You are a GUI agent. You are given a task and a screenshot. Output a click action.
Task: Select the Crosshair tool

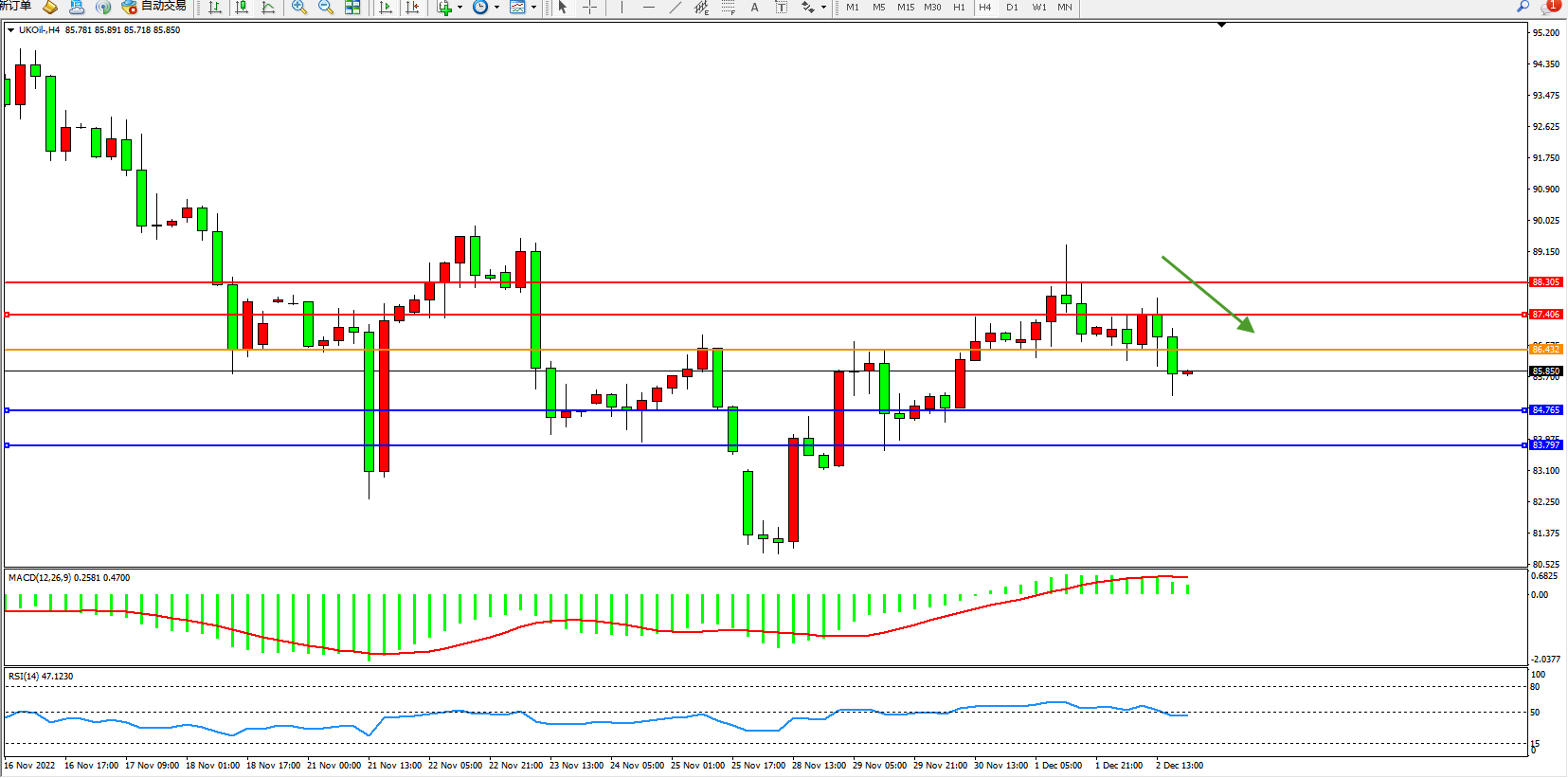589,8
